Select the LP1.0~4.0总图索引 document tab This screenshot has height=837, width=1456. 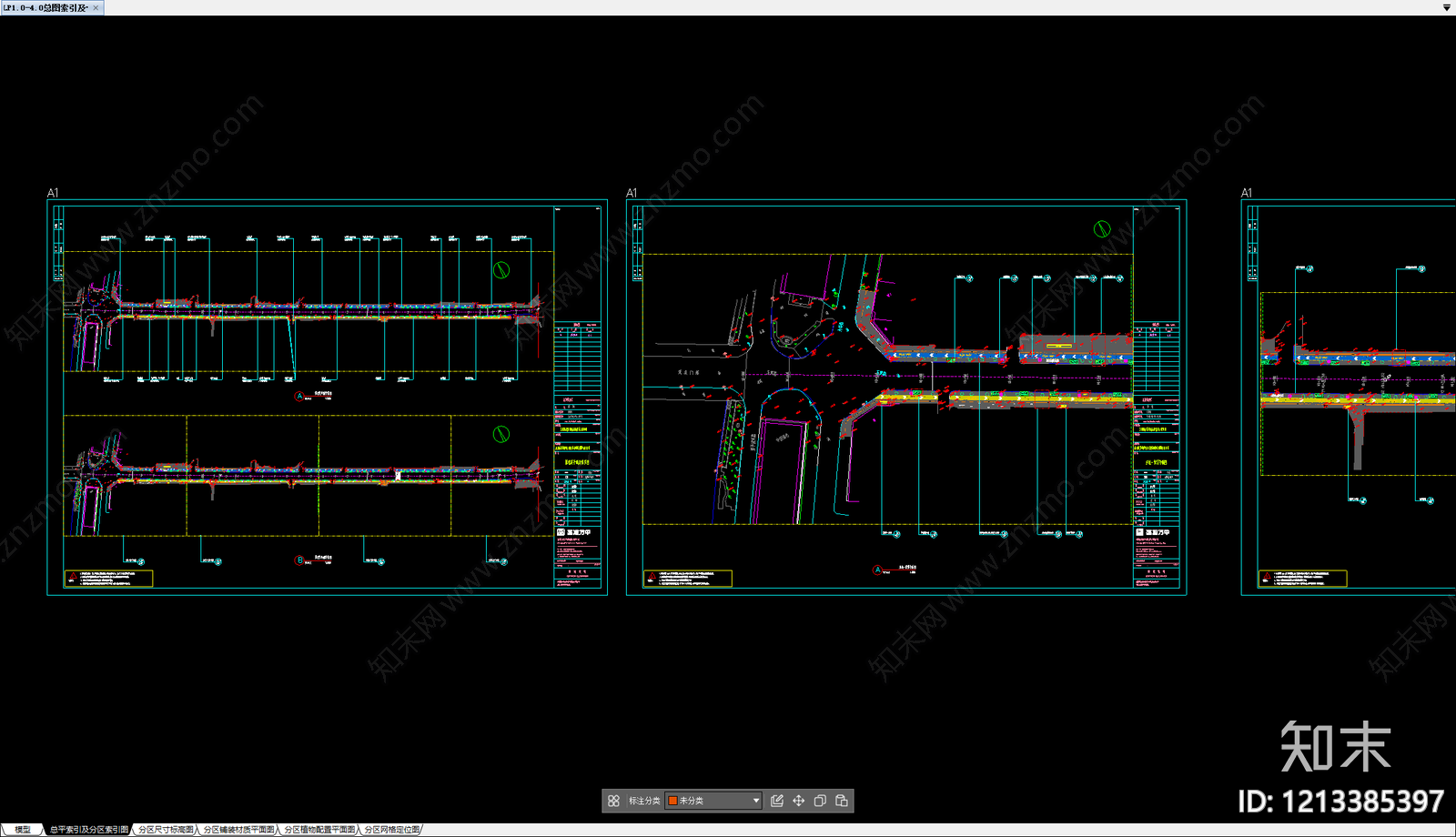click(x=45, y=7)
